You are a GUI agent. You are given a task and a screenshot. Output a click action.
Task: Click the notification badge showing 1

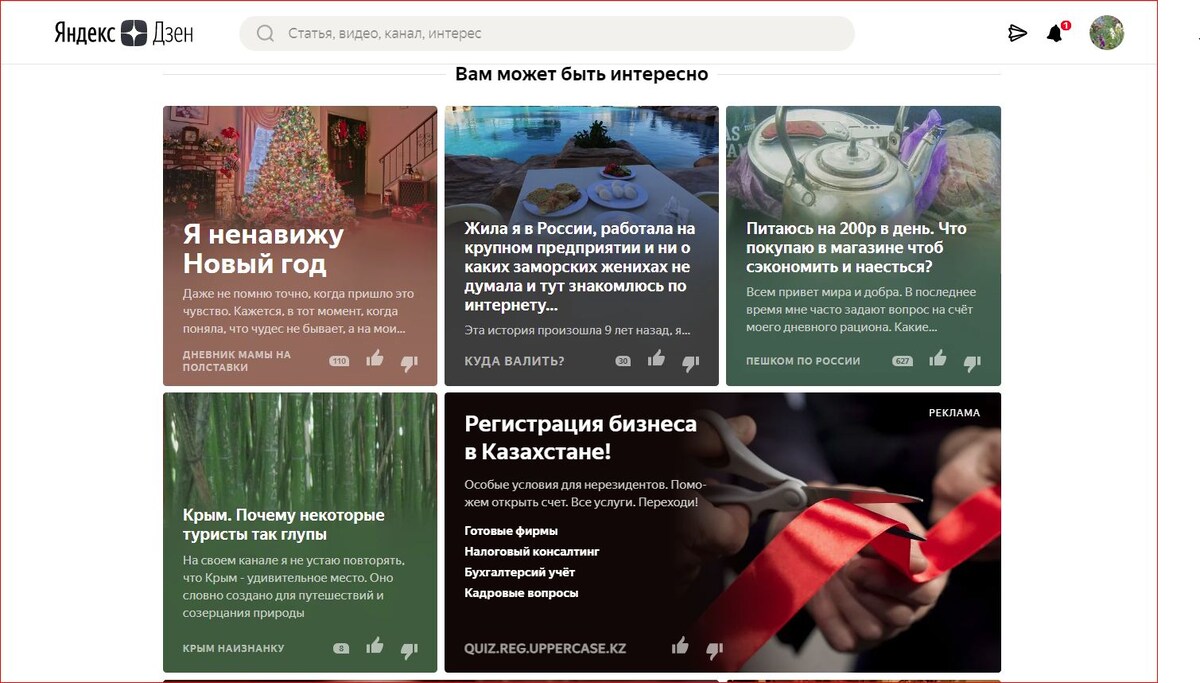1063,24
